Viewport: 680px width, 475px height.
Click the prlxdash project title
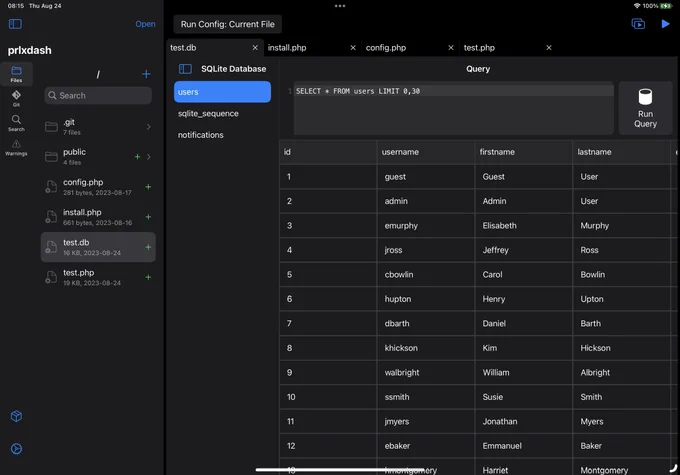[29, 50]
